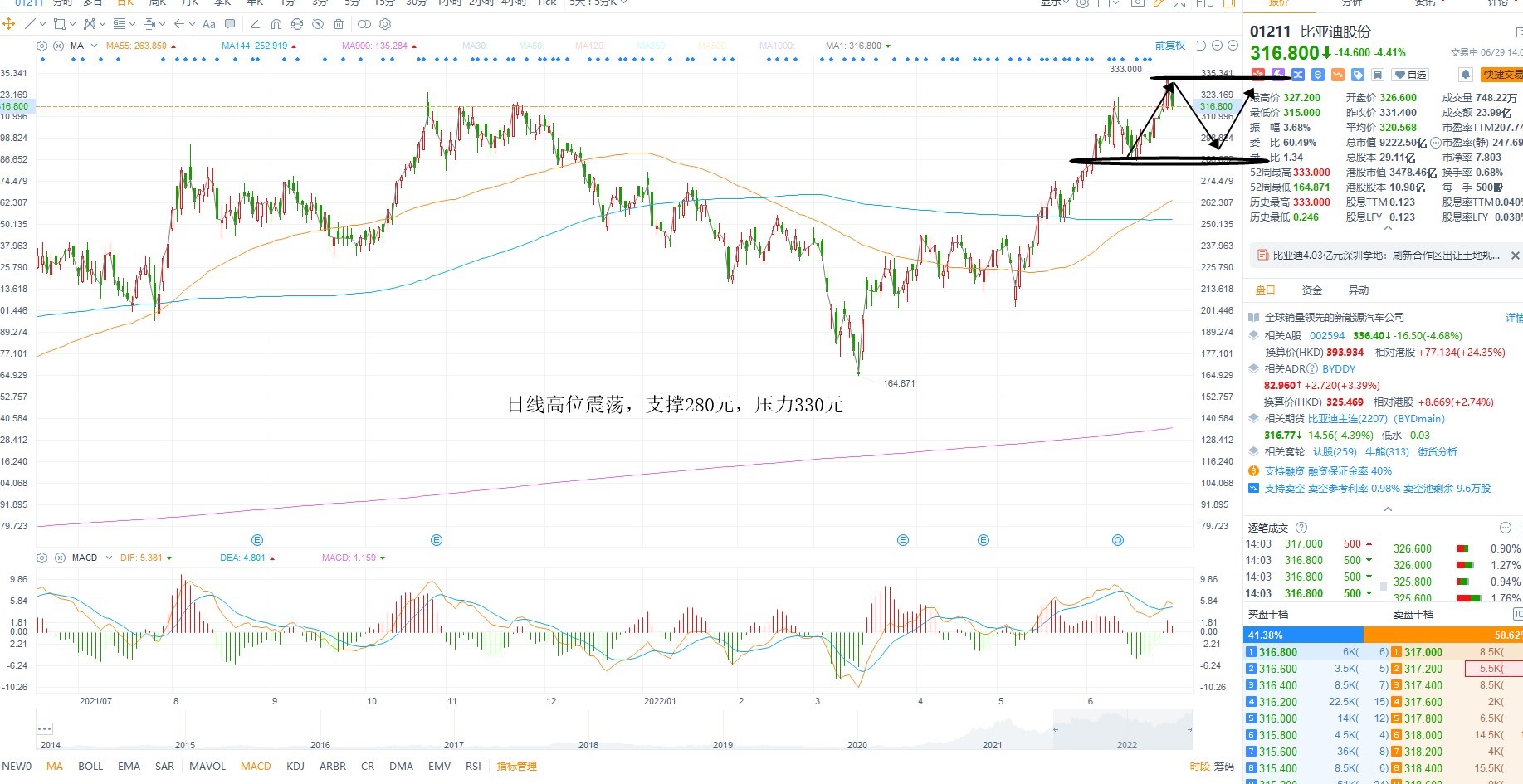Open drawing tools settings gear
Image resolution: width=1523 pixels, height=784 pixels.
pos(385,24)
